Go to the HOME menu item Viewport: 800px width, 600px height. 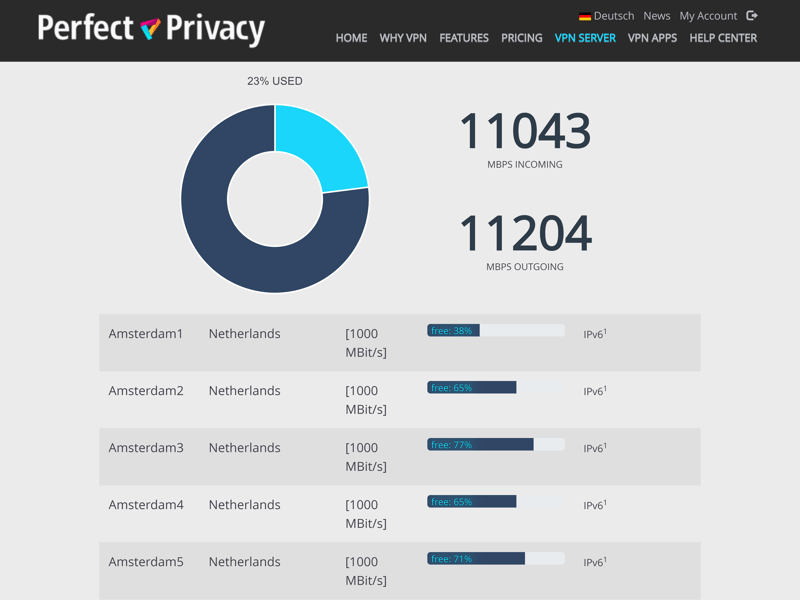tap(351, 38)
